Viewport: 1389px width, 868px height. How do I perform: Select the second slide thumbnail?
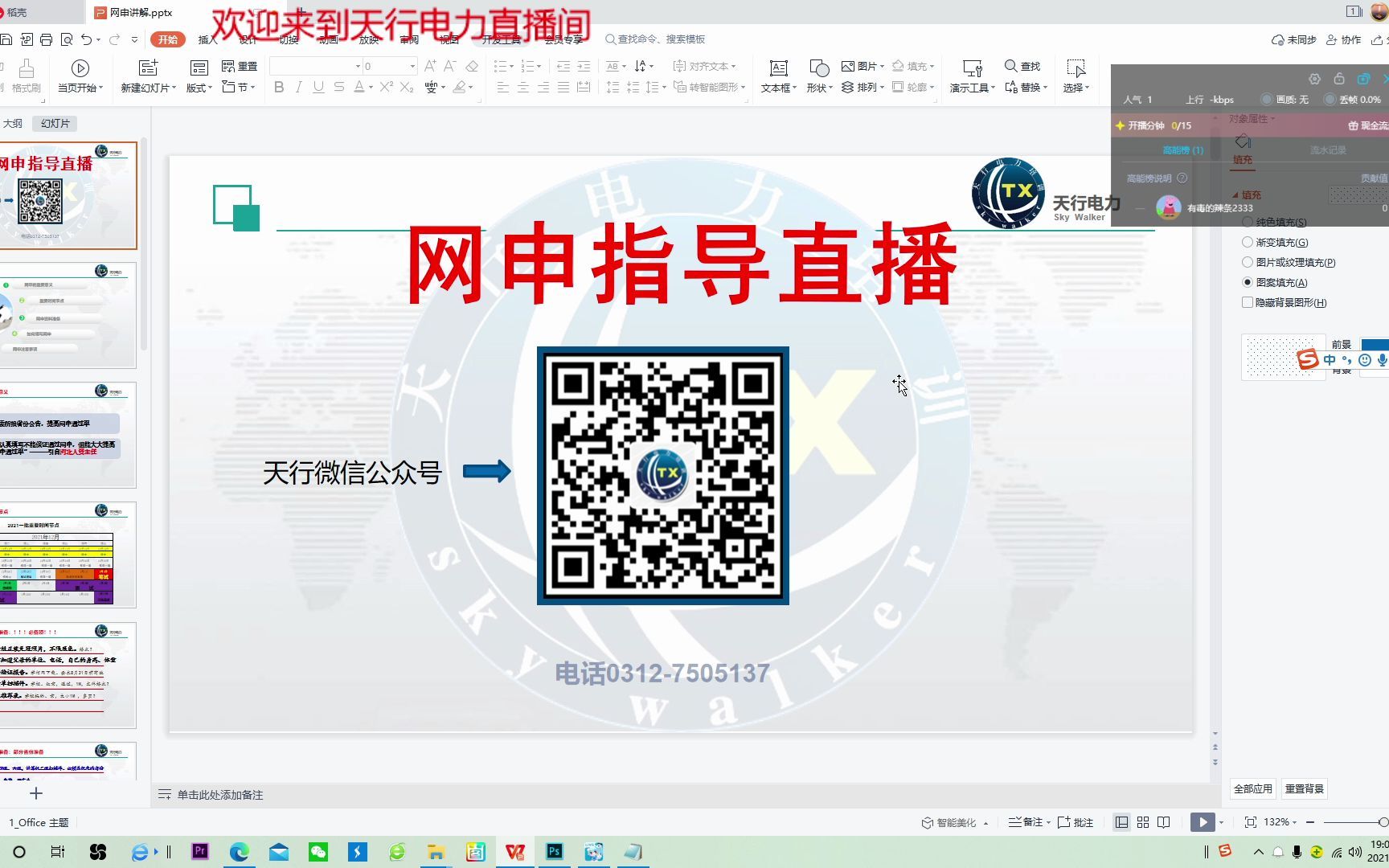[68, 315]
